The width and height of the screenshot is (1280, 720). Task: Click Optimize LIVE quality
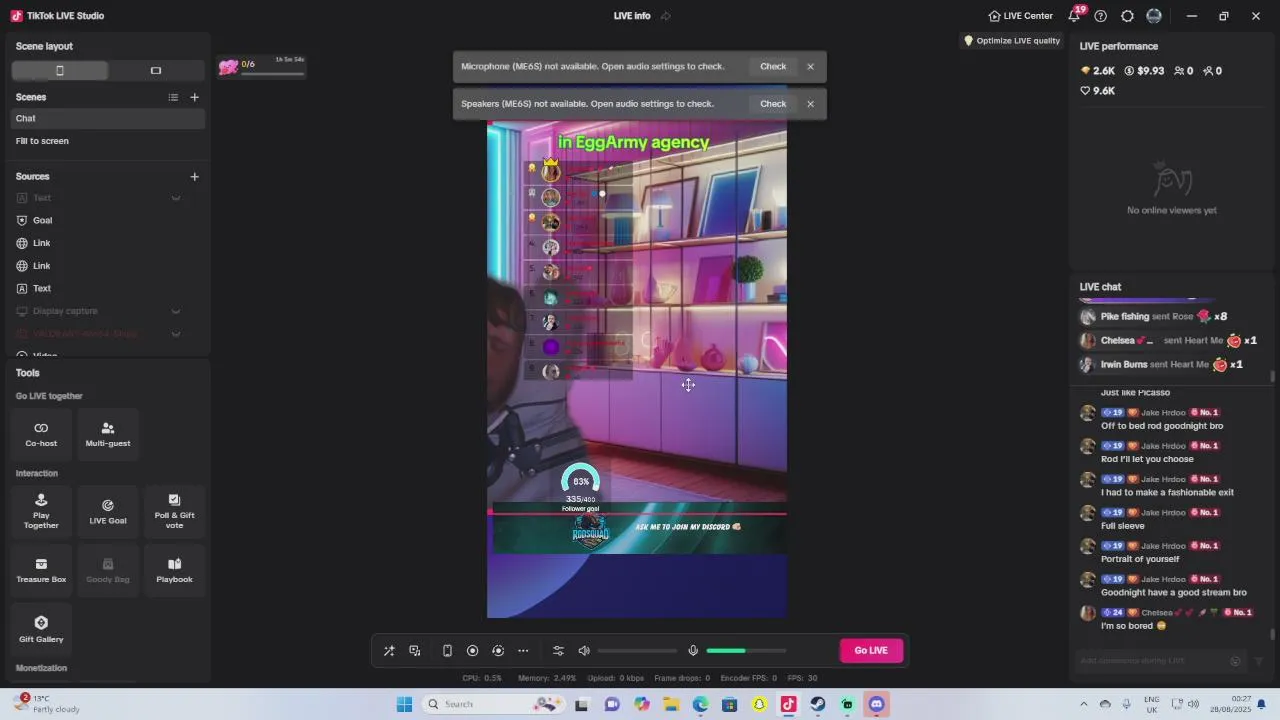(1012, 41)
